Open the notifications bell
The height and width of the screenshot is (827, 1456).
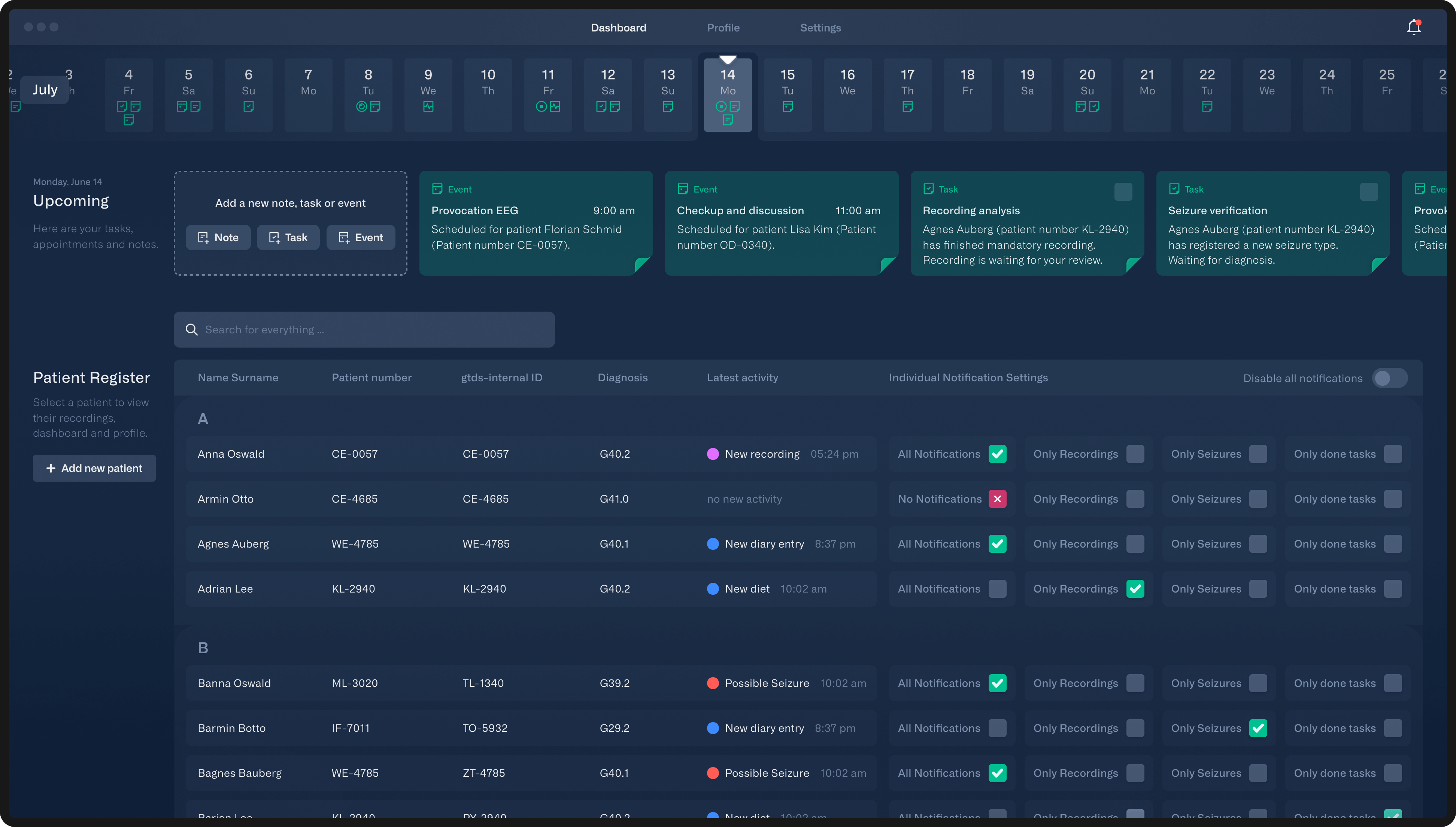[1413, 27]
